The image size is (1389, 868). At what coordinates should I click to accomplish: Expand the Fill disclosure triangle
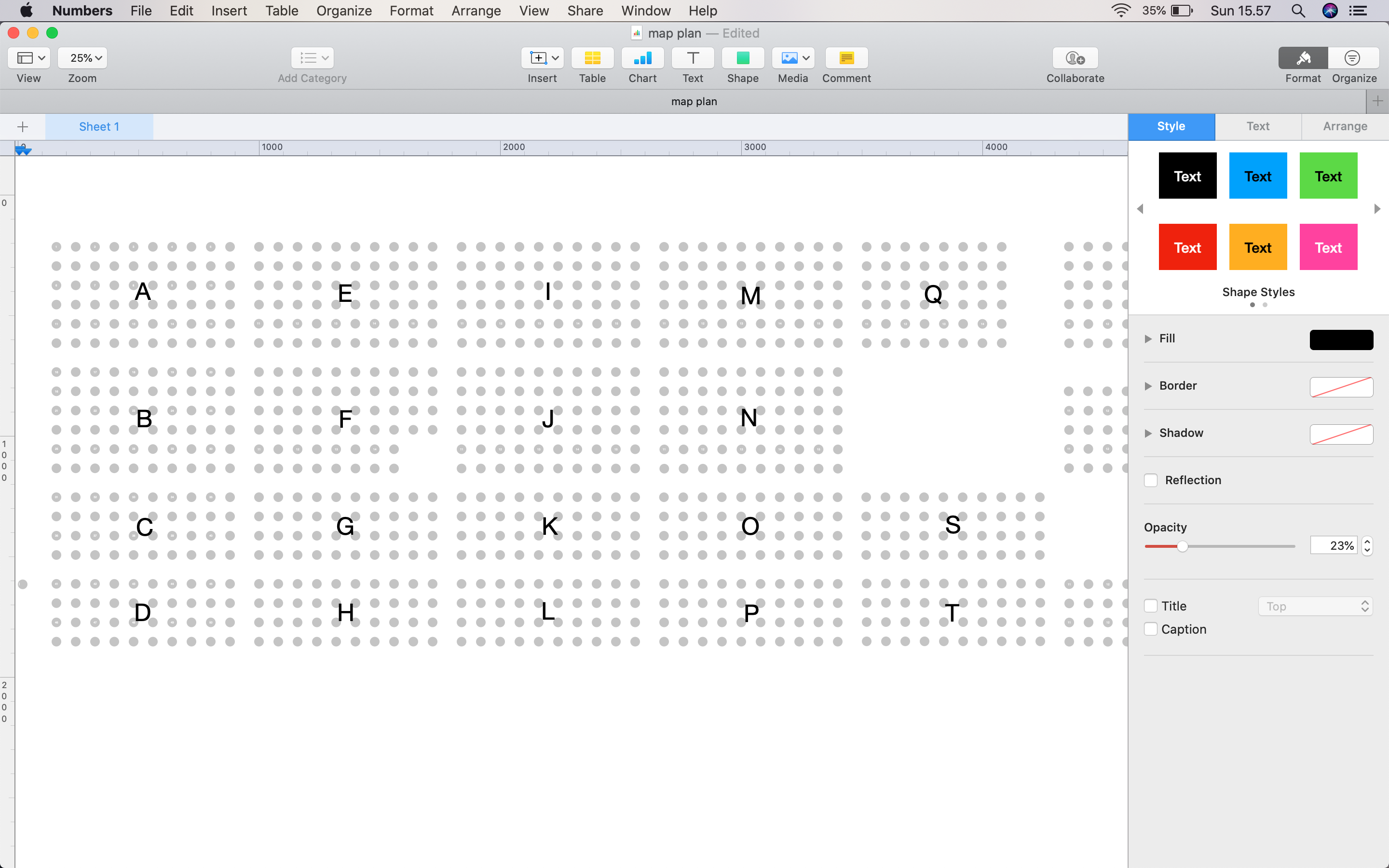1148,339
